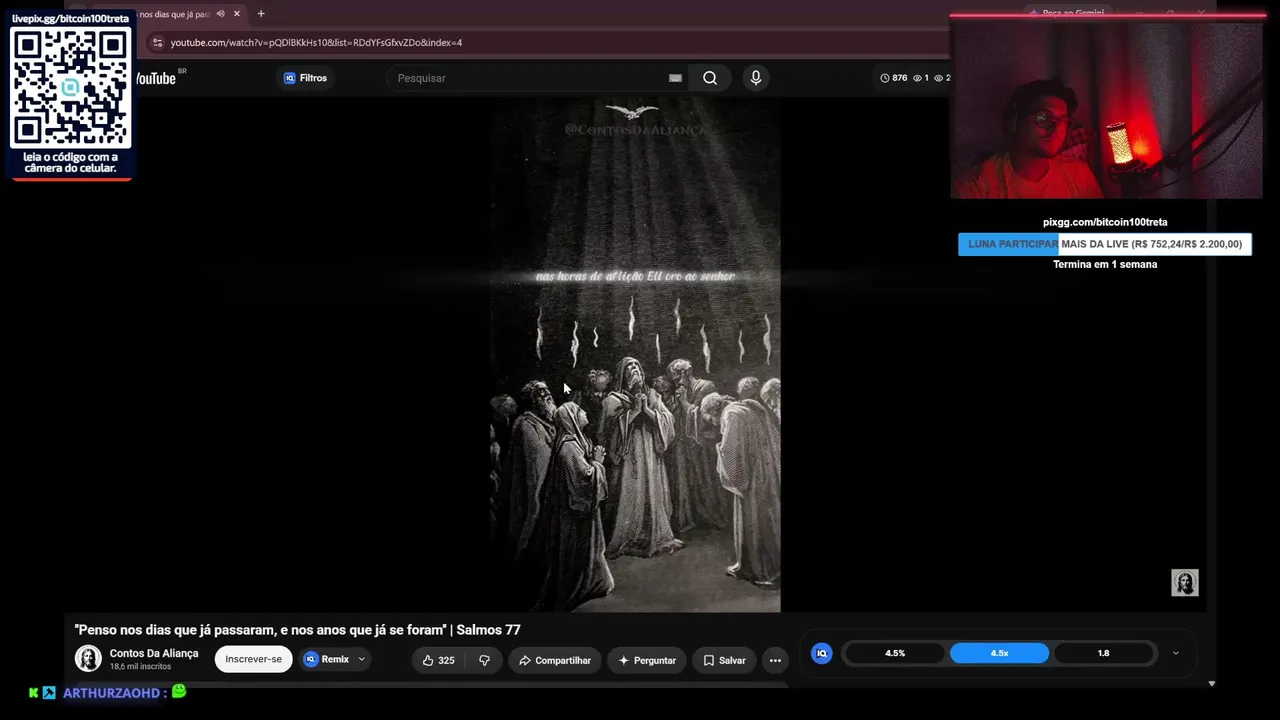Select the 1.8 stat pill

pyautogui.click(x=1104, y=653)
